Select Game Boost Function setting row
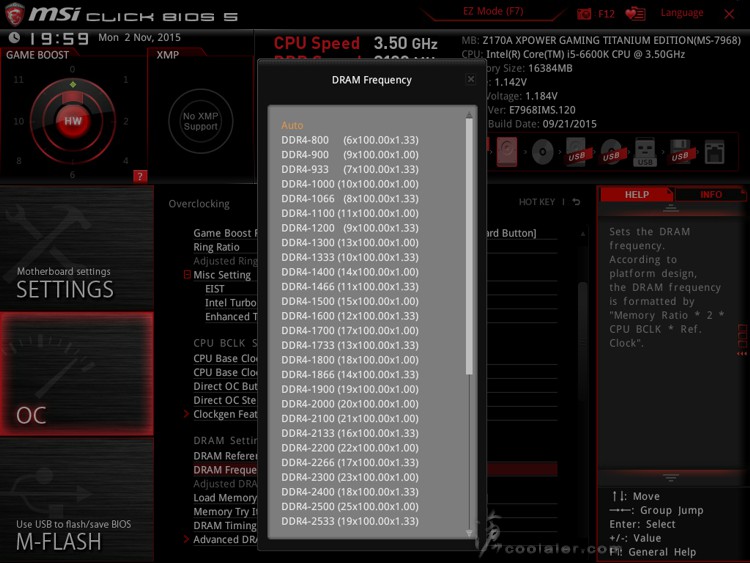Screen dimensions: 750x563 [x=225, y=233]
